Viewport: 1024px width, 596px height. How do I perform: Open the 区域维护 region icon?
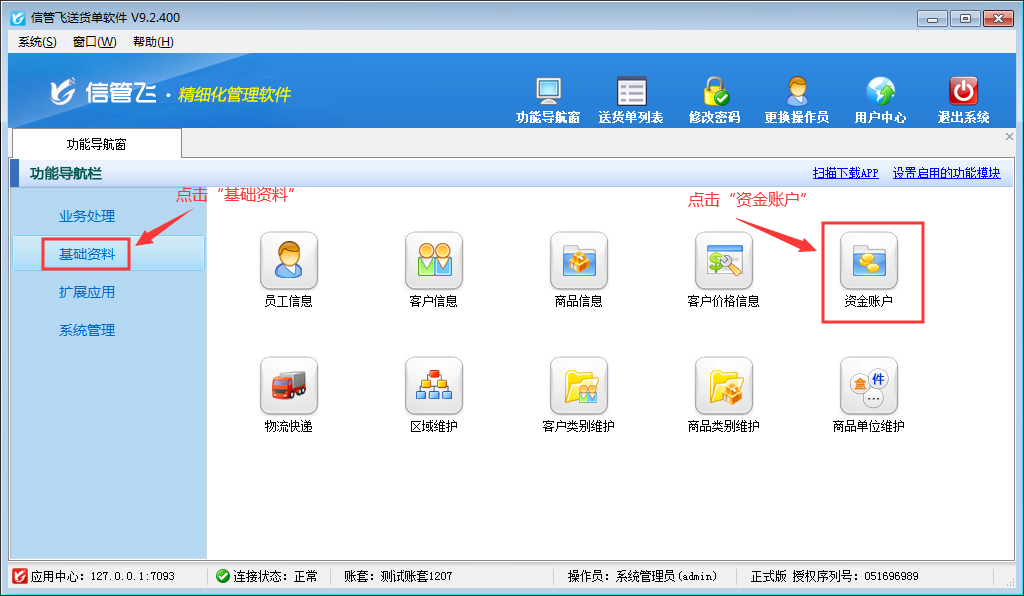pos(433,386)
